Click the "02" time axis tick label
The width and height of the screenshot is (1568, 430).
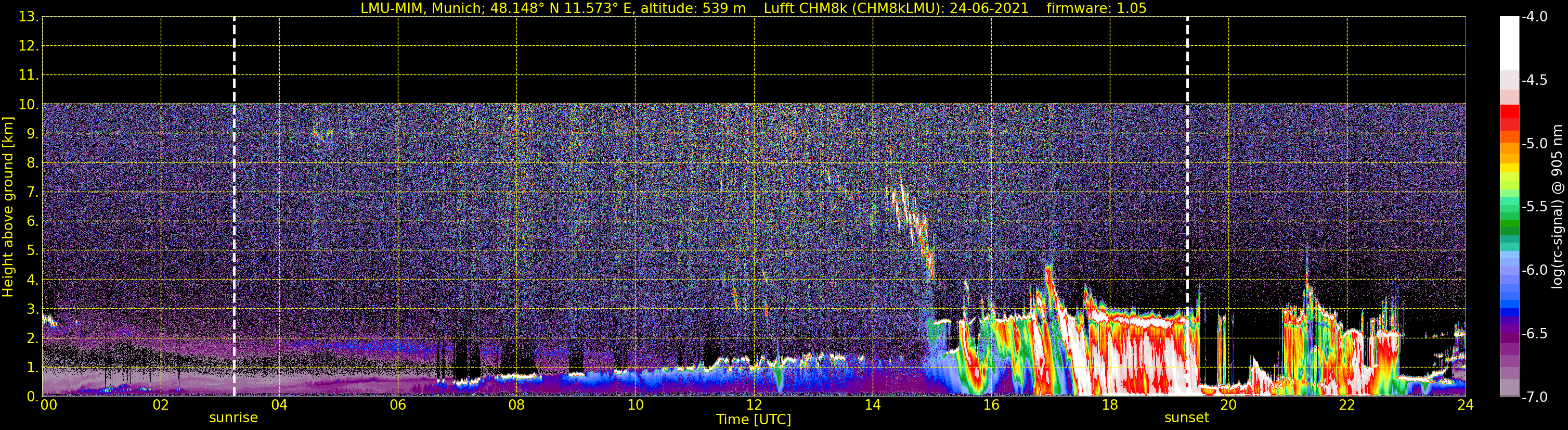click(x=161, y=405)
